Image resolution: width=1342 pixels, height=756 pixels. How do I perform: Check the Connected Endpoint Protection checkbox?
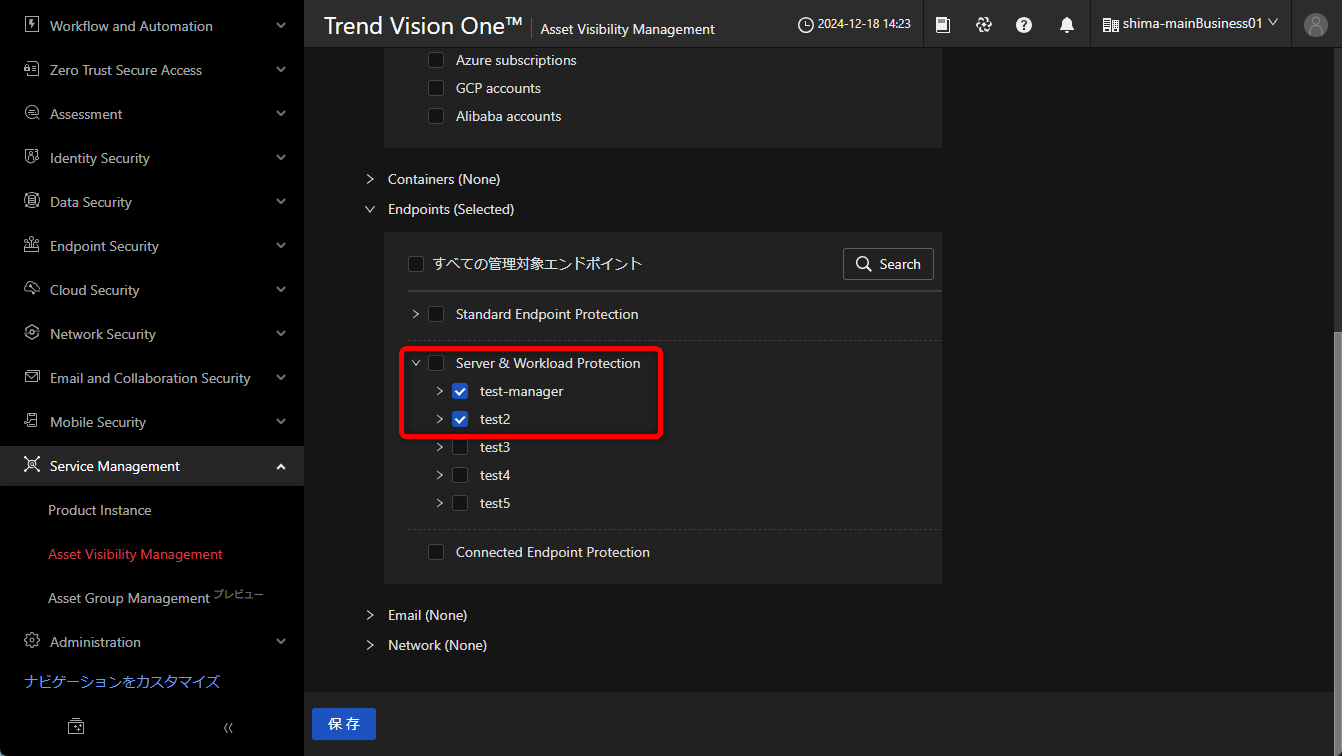pyautogui.click(x=436, y=552)
